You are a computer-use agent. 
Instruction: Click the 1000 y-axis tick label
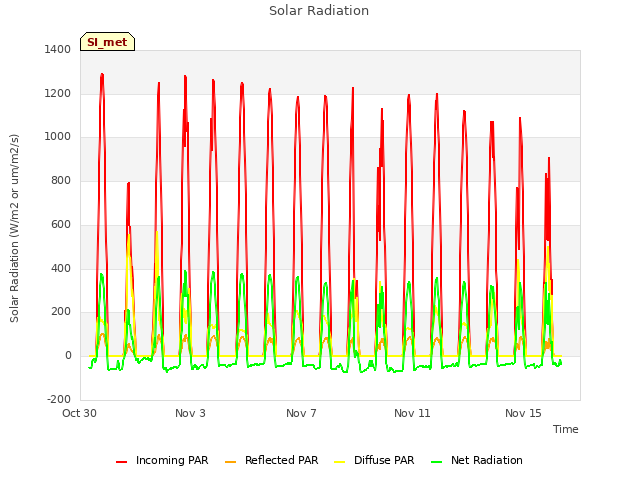58,137
